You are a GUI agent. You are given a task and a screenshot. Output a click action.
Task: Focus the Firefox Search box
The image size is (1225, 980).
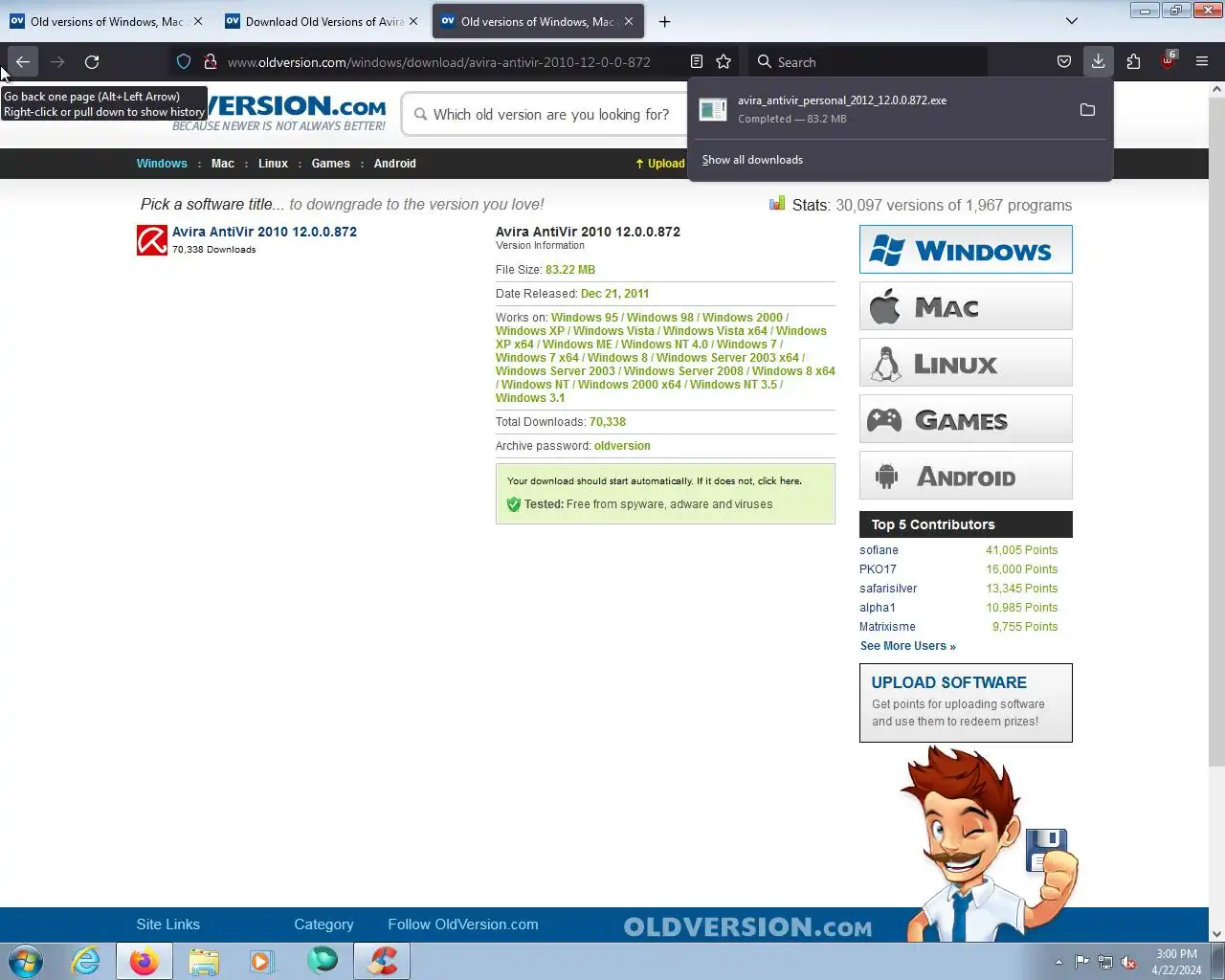(x=866, y=62)
